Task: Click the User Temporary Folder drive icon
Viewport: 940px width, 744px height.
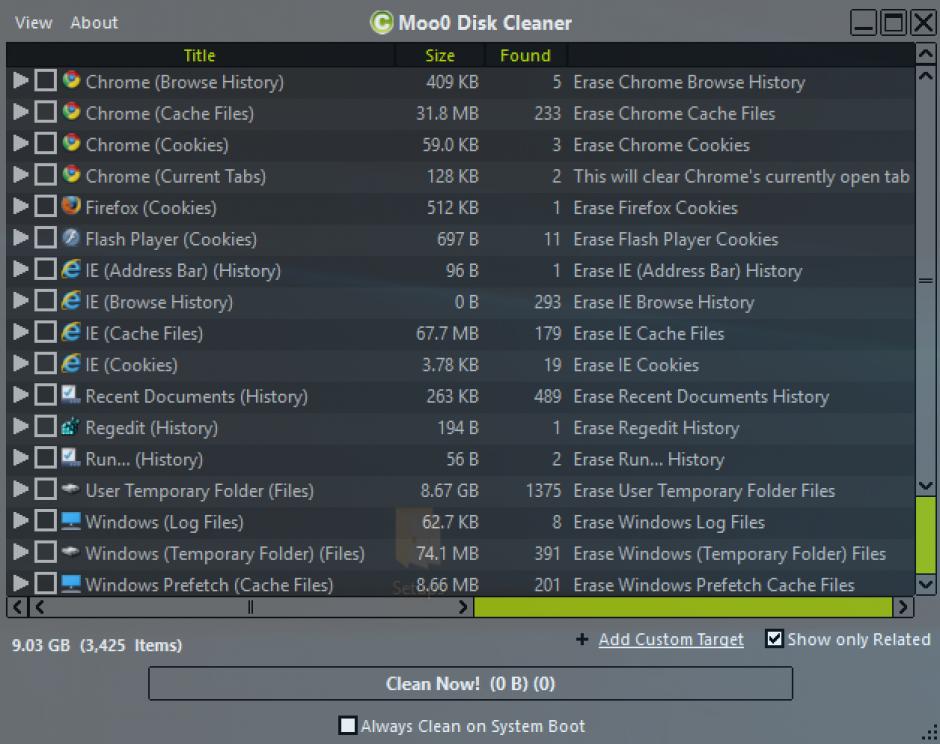Action: tap(71, 489)
